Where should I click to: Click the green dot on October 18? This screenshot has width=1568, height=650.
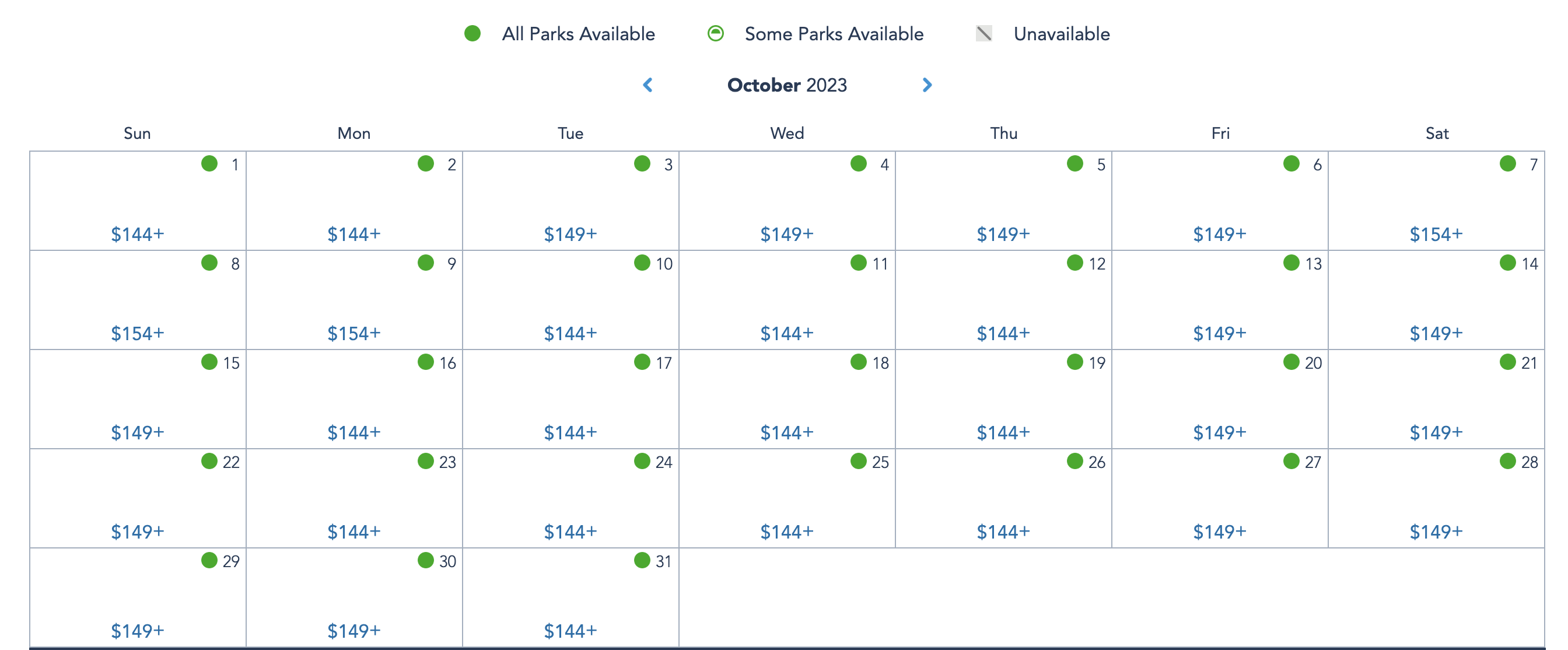click(x=858, y=362)
